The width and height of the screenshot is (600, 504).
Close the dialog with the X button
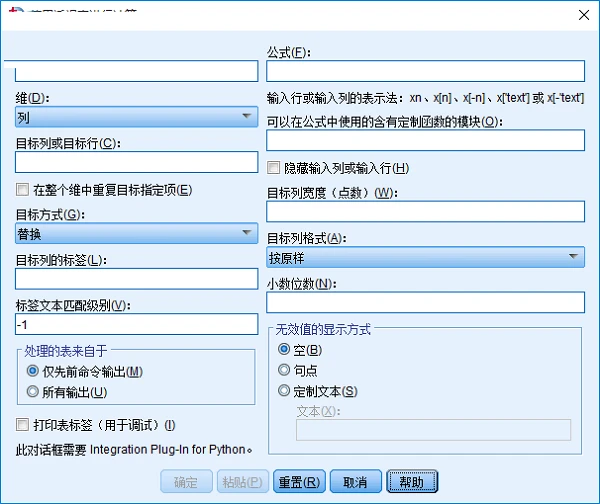pos(584,15)
